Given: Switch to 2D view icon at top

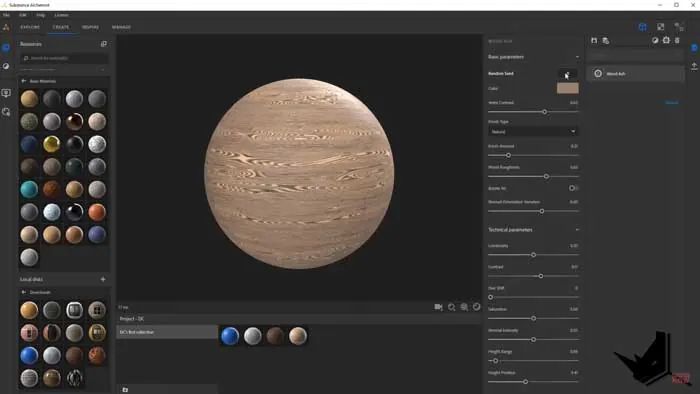Looking at the screenshot, I should tap(661, 27).
